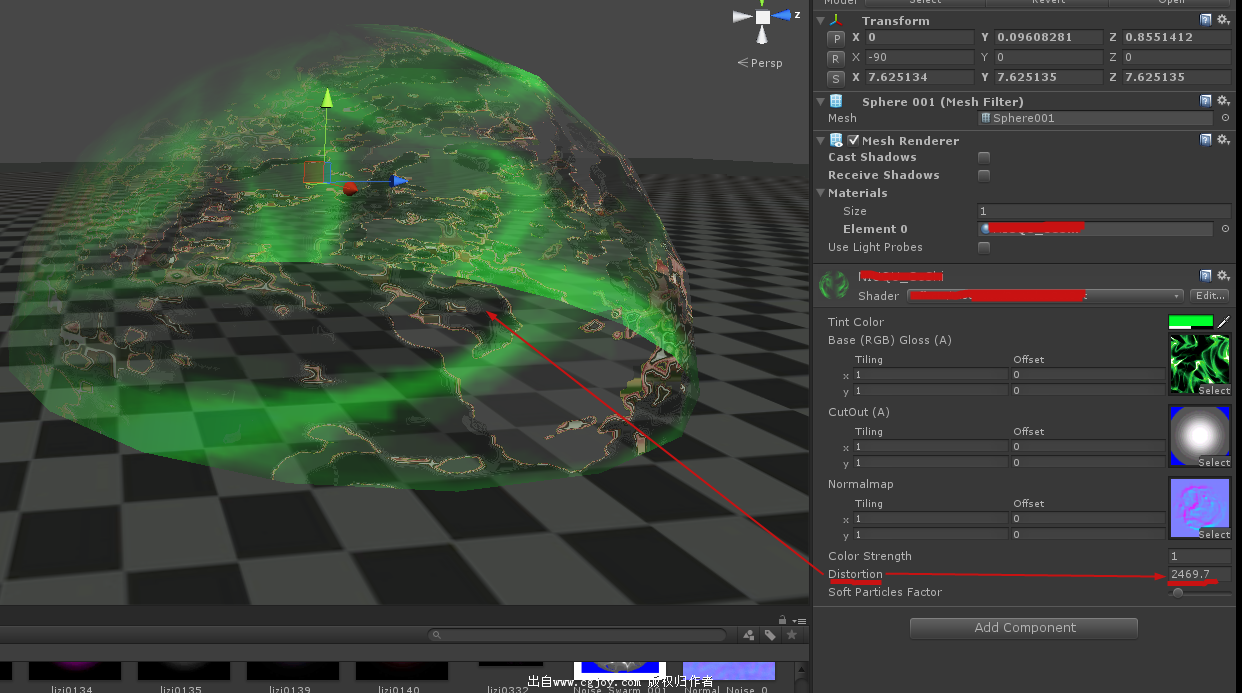Click the Position Y field

point(1047,37)
